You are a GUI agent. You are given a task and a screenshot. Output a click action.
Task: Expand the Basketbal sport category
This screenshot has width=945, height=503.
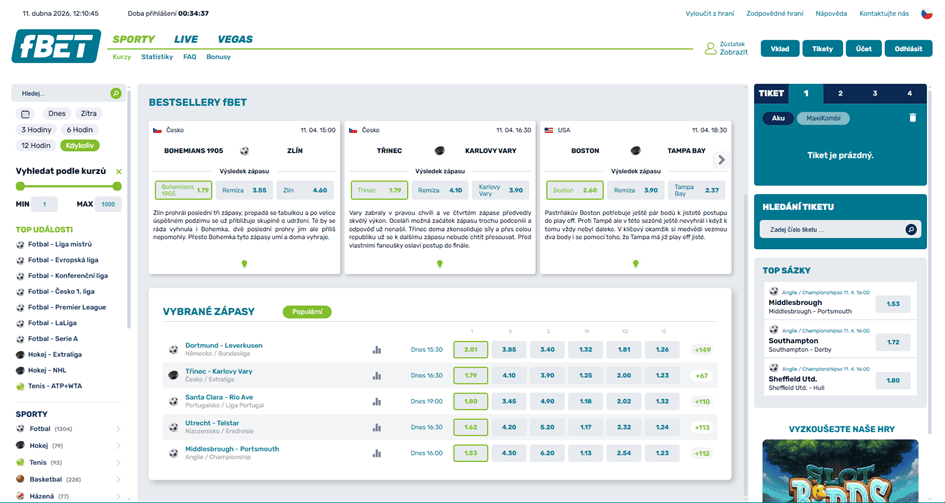click(x=118, y=480)
